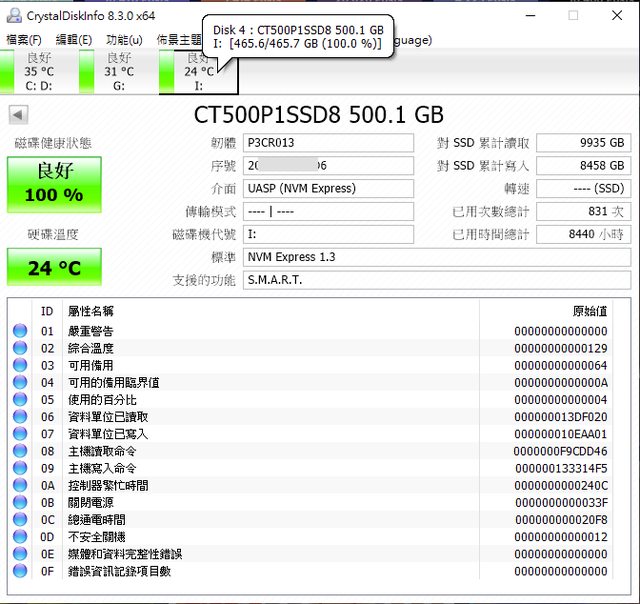Open the 功能(u) menu
This screenshot has height=604, width=640.
[124, 40]
